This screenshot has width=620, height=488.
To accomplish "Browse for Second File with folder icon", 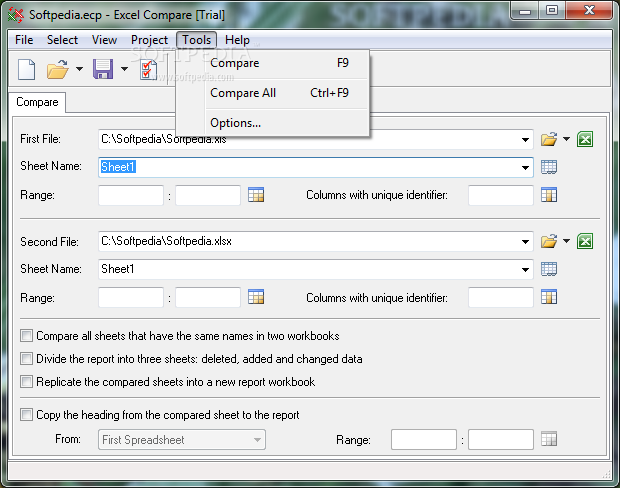I will 549,241.
